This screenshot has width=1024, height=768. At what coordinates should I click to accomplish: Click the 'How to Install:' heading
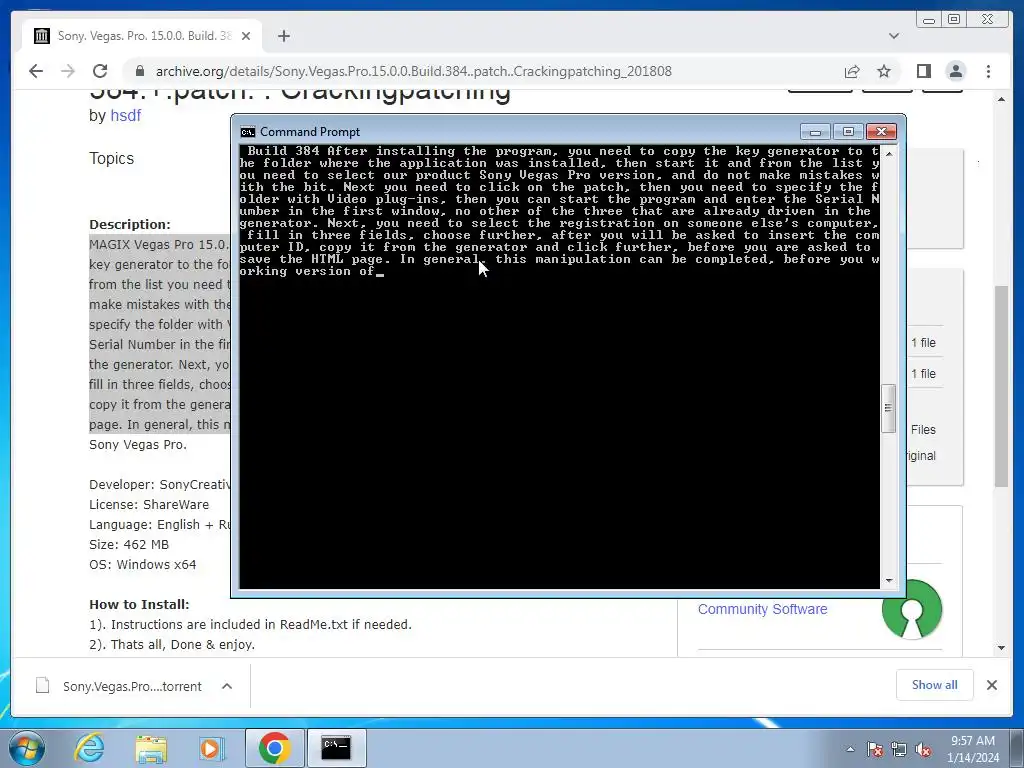point(139,605)
